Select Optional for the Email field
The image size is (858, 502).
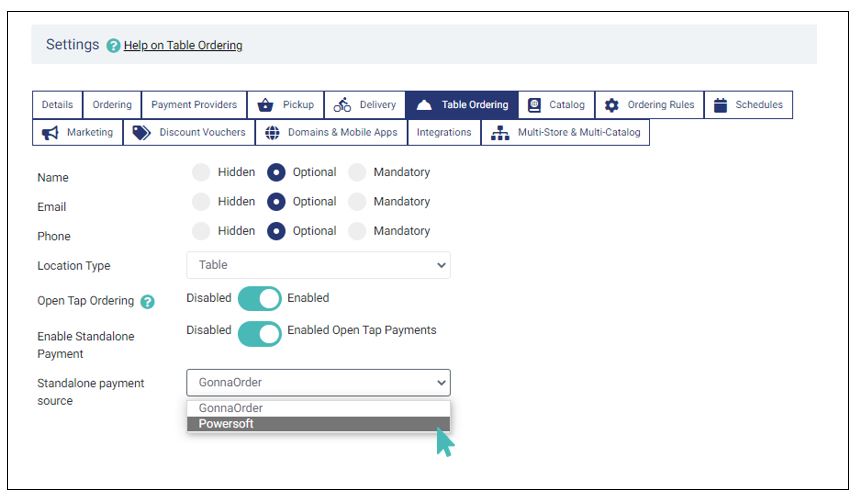point(276,201)
